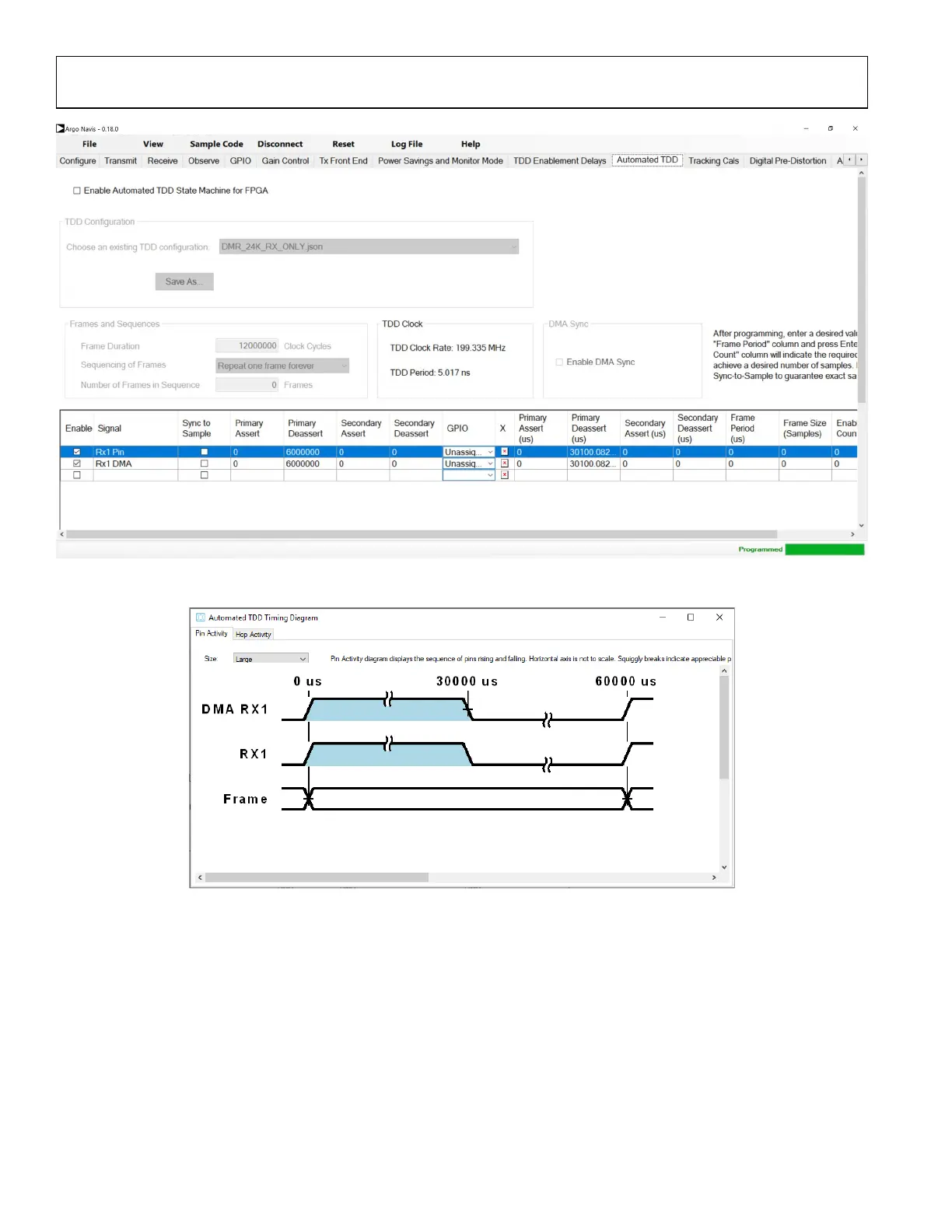Screen dimensions: 952x1232
Task: Toggle Sync to Sample for Rx1 DMA
Action: point(205,464)
